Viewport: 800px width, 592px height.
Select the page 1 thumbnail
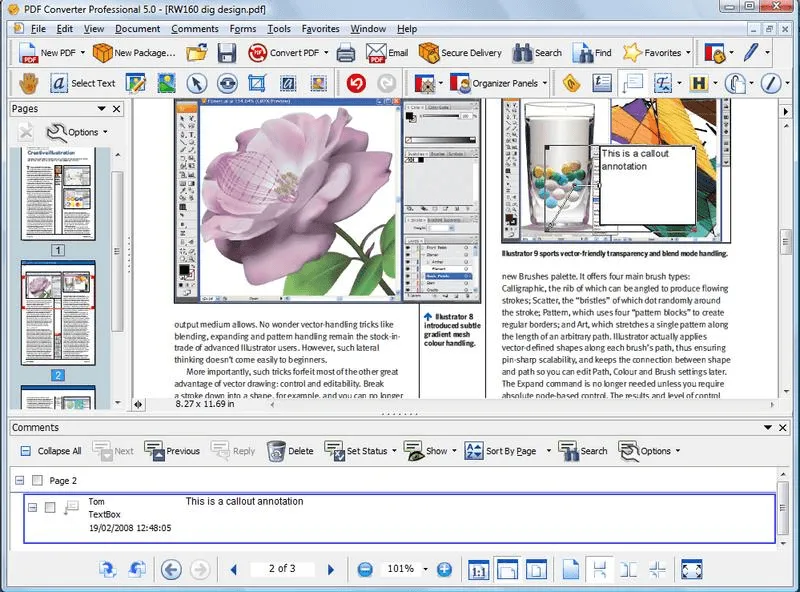coord(58,193)
